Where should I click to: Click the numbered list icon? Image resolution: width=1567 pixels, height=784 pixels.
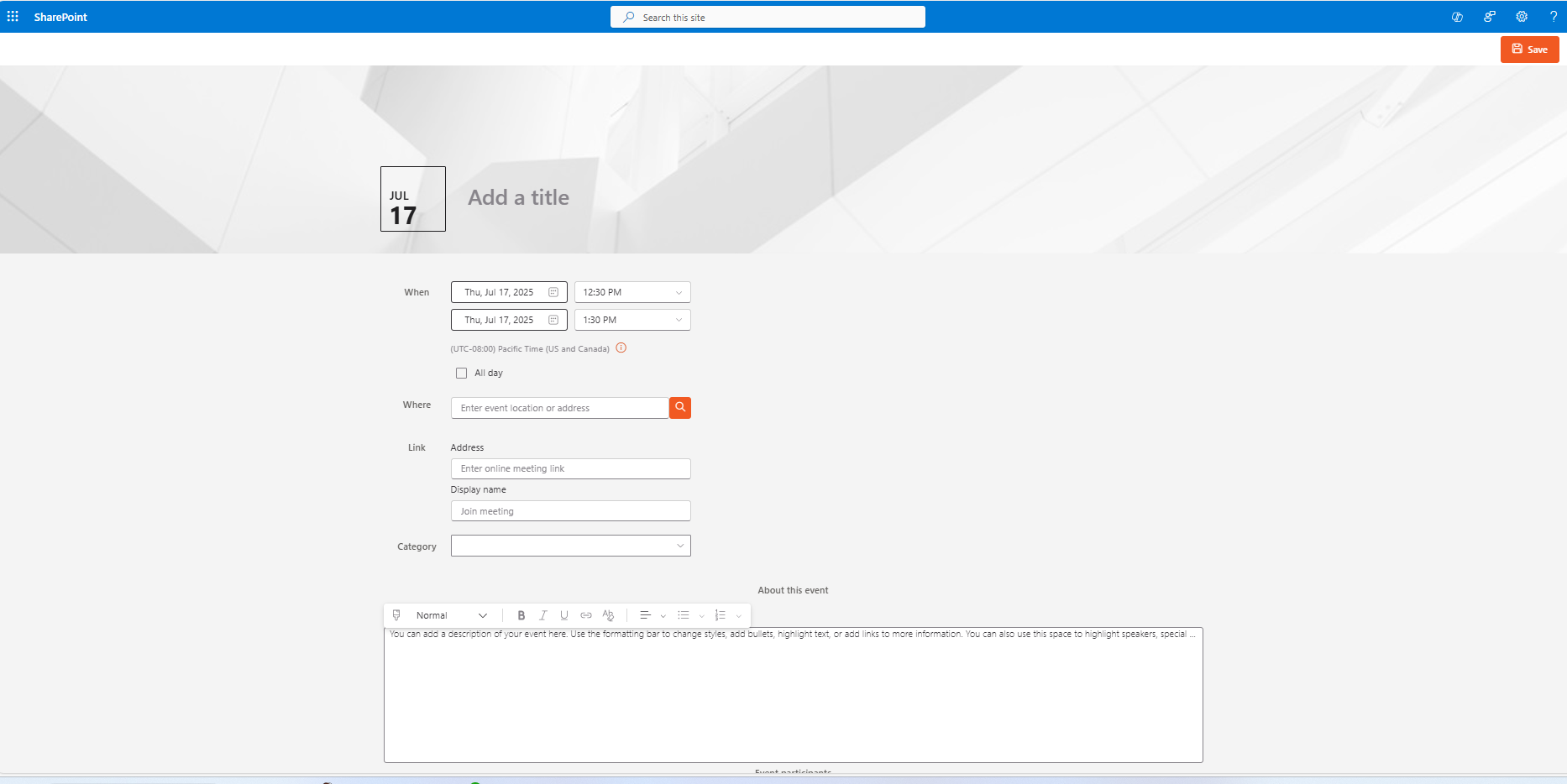(x=720, y=615)
